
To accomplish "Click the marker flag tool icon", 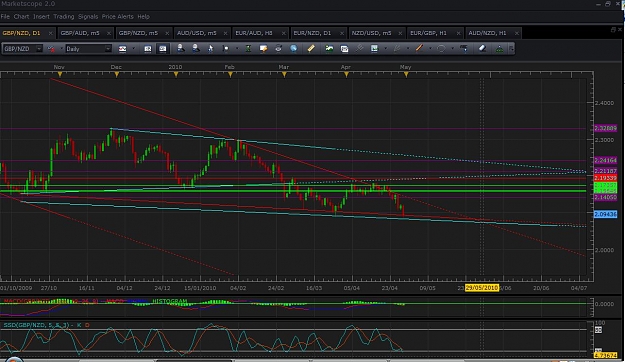I will tap(226, 49).
